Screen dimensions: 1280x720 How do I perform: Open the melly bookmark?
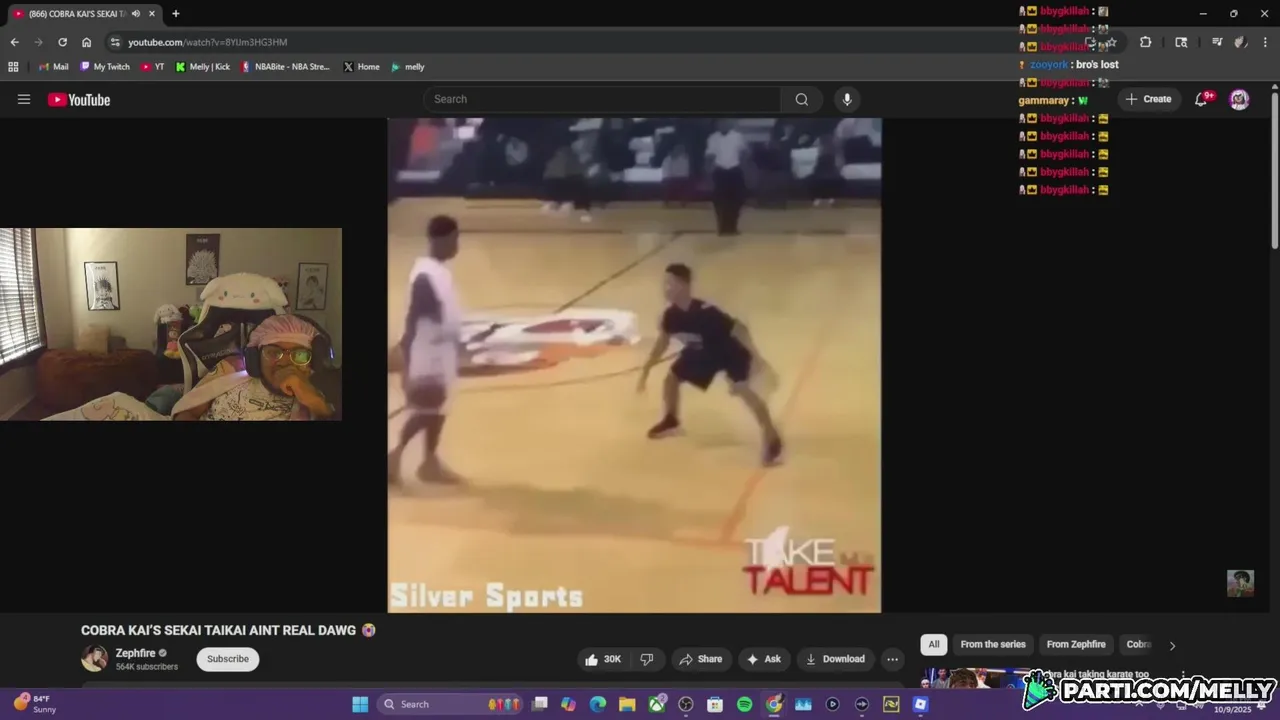pos(408,67)
